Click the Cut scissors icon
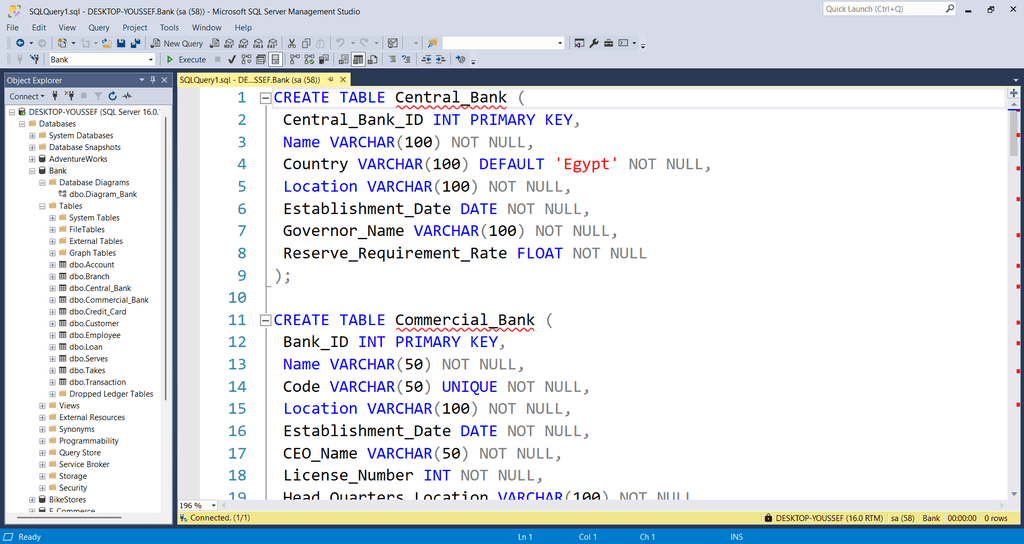The width and height of the screenshot is (1024, 544). tap(292, 43)
